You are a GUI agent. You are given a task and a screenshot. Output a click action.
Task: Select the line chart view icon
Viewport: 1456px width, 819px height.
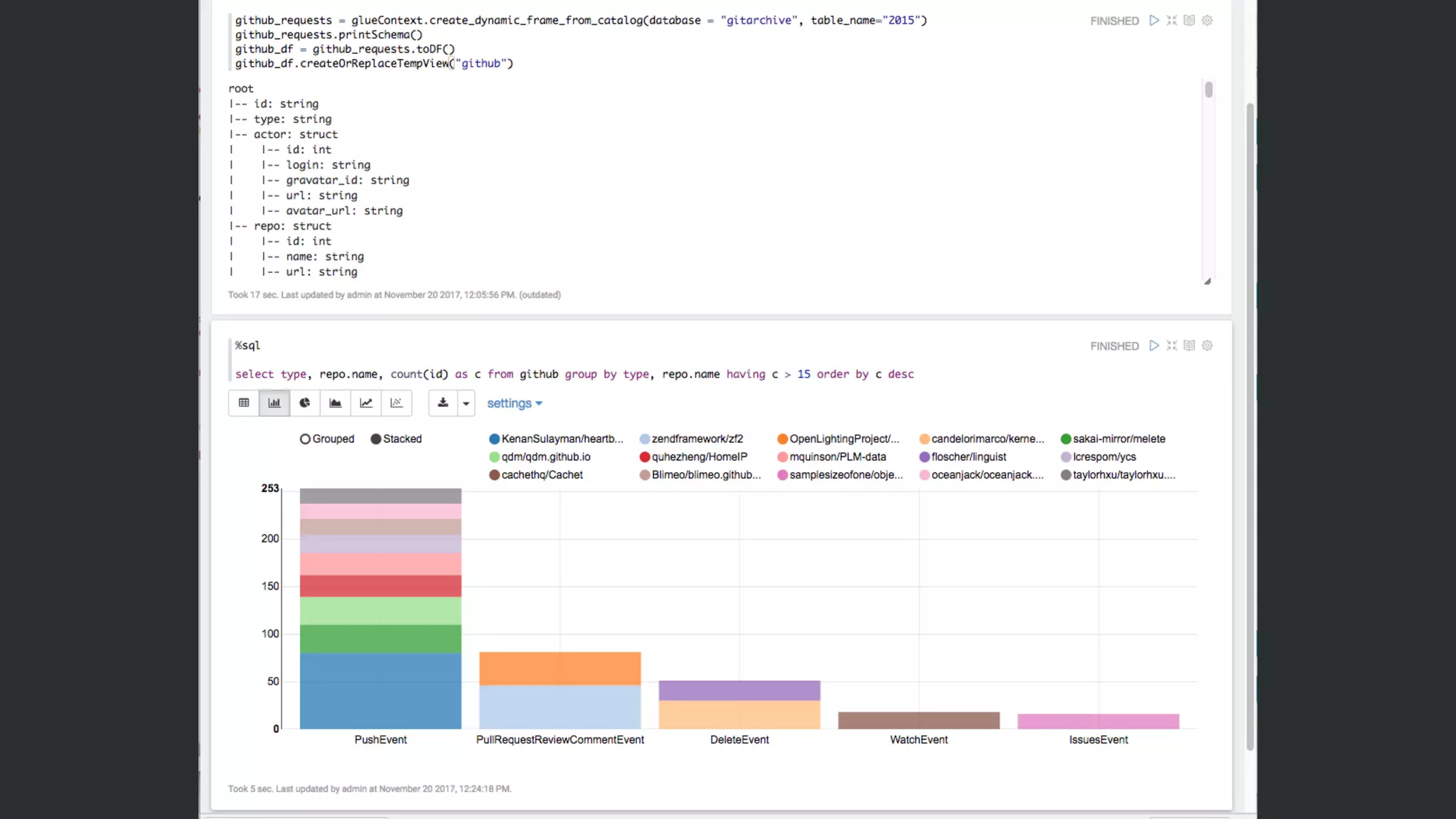tap(366, 403)
